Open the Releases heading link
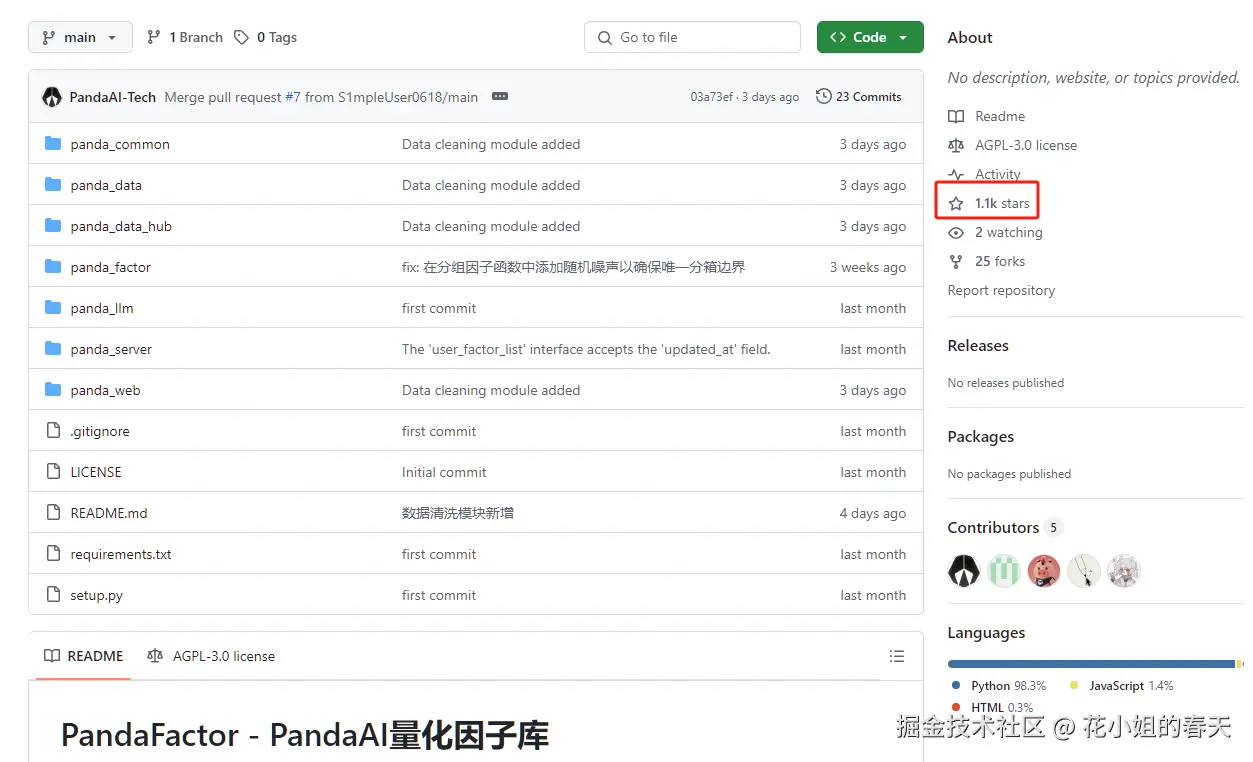The image size is (1253, 762). pos(978,345)
